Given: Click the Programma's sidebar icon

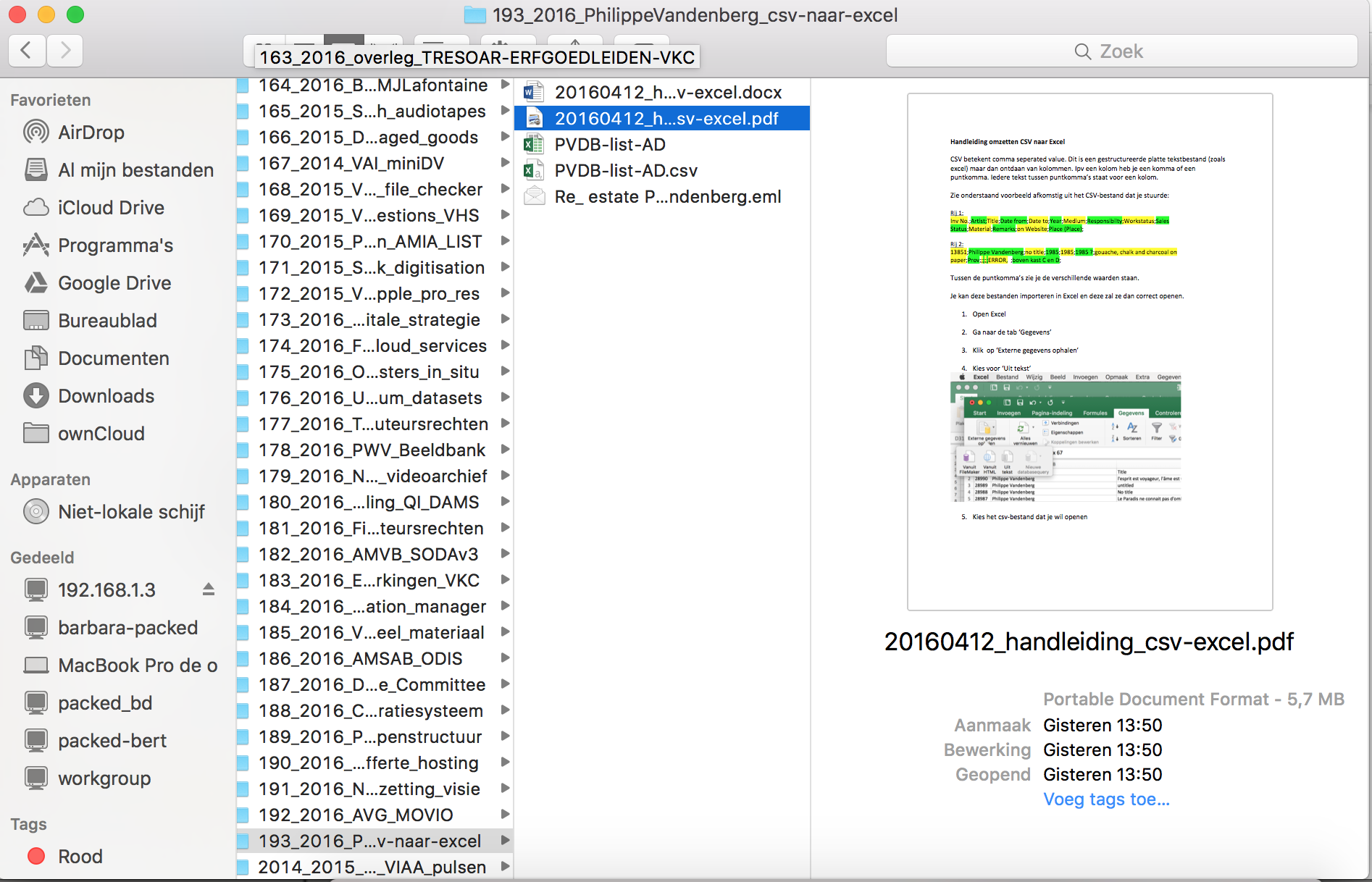Looking at the screenshot, I should [36, 245].
